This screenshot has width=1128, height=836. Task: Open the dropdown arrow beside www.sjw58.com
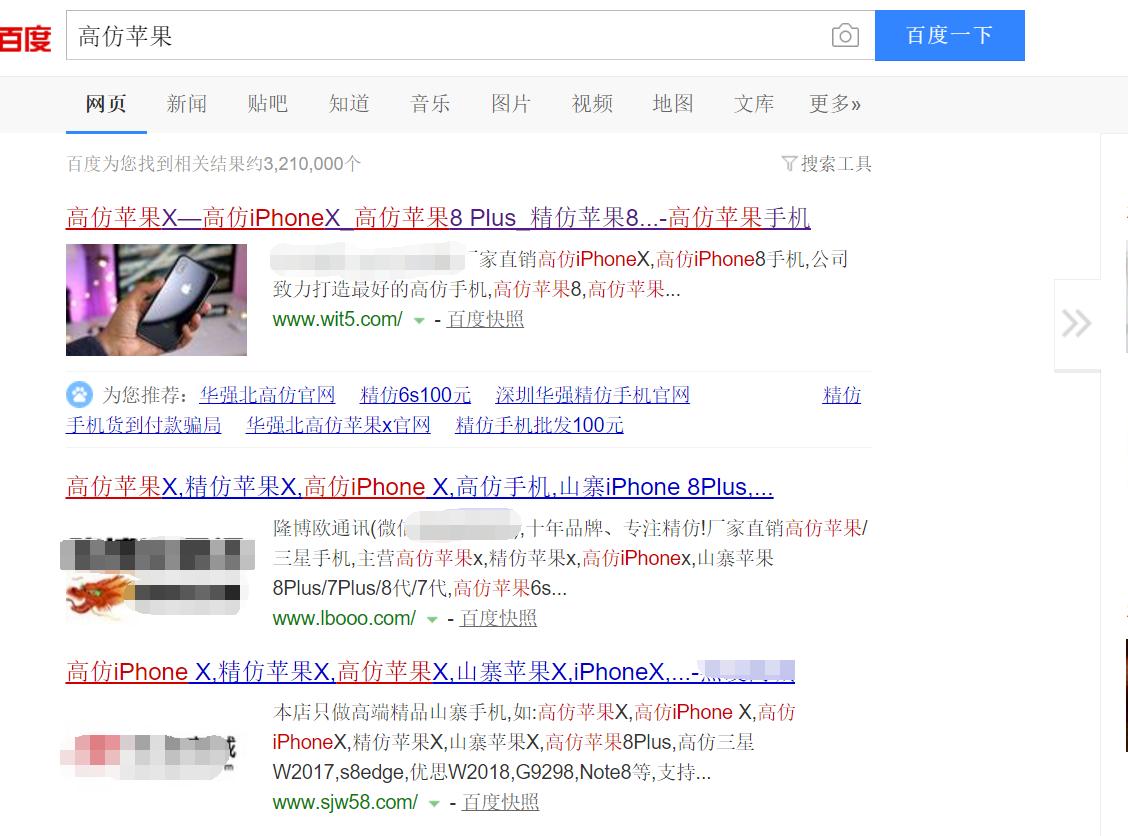pos(432,802)
